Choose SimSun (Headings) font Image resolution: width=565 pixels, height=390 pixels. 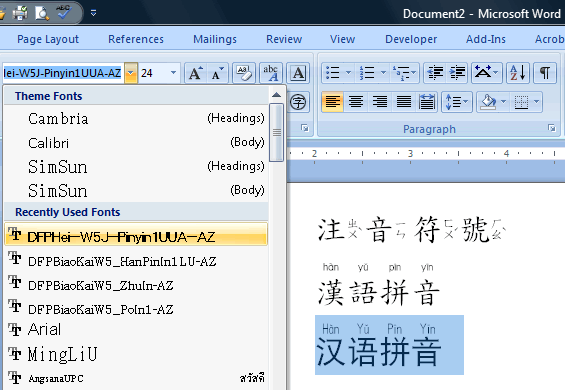point(136,167)
